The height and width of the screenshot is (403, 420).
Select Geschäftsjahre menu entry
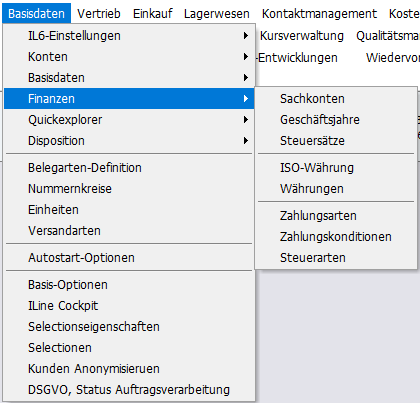pyautogui.click(x=336, y=120)
